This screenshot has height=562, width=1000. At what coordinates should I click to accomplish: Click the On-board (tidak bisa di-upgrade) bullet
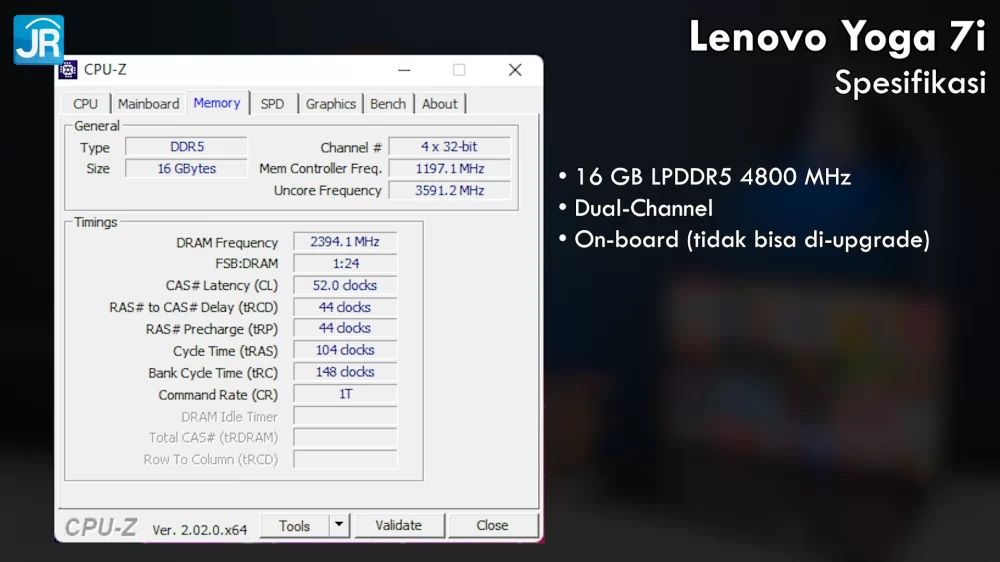(x=752, y=240)
